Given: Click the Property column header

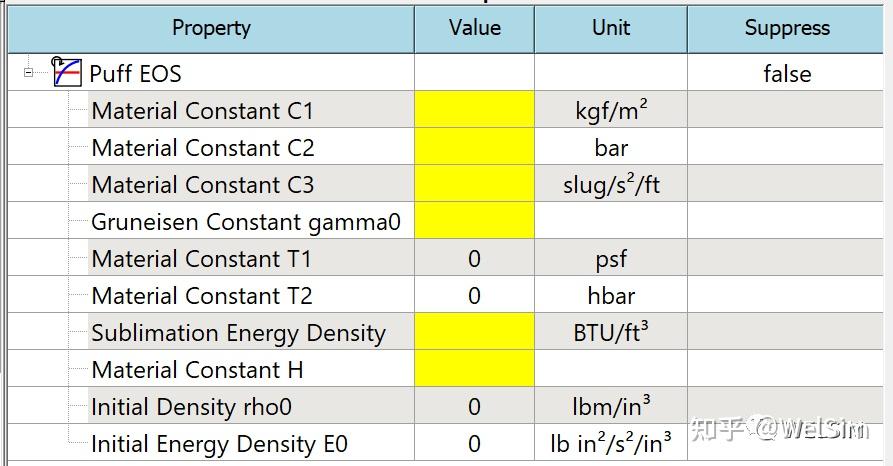Looking at the screenshot, I should [211, 28].
